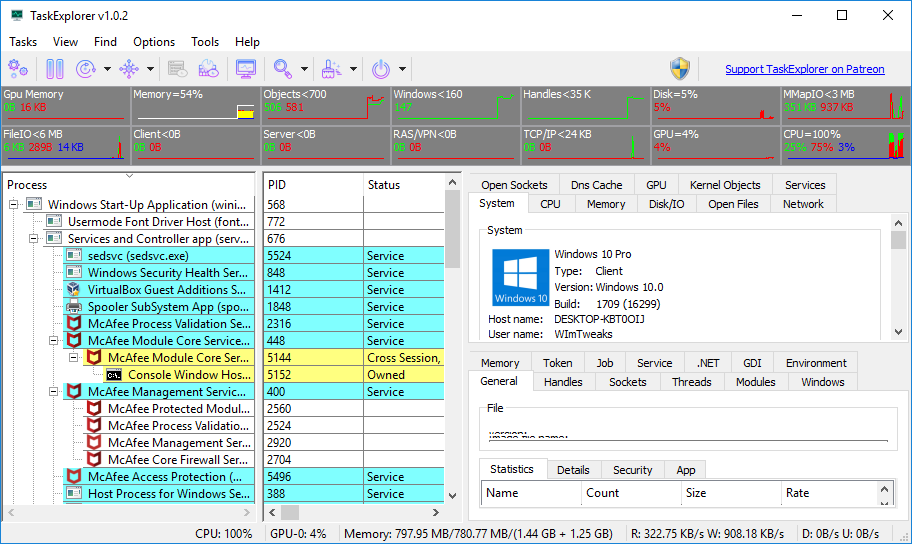Collapse the Services and Controller app node
Viewport: 912px width, 544px height.
[33, 238]
